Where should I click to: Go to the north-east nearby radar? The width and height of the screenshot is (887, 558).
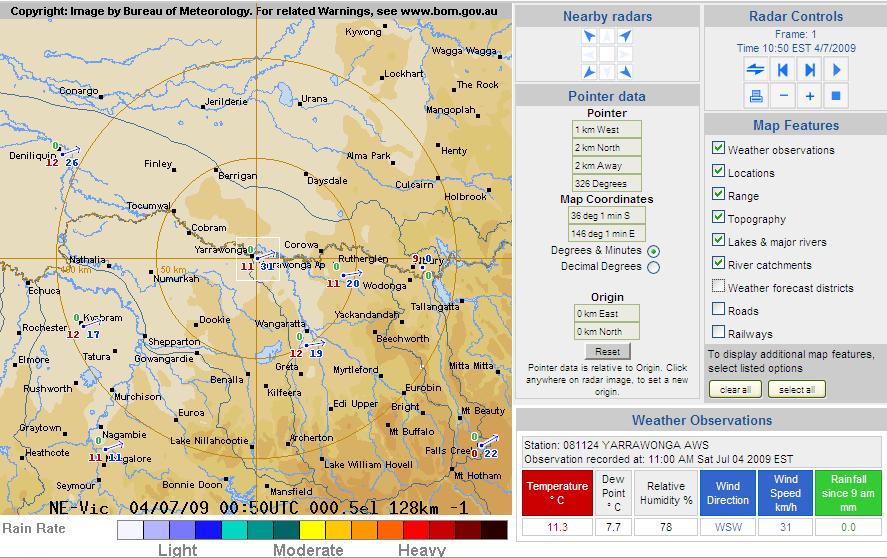625,37
